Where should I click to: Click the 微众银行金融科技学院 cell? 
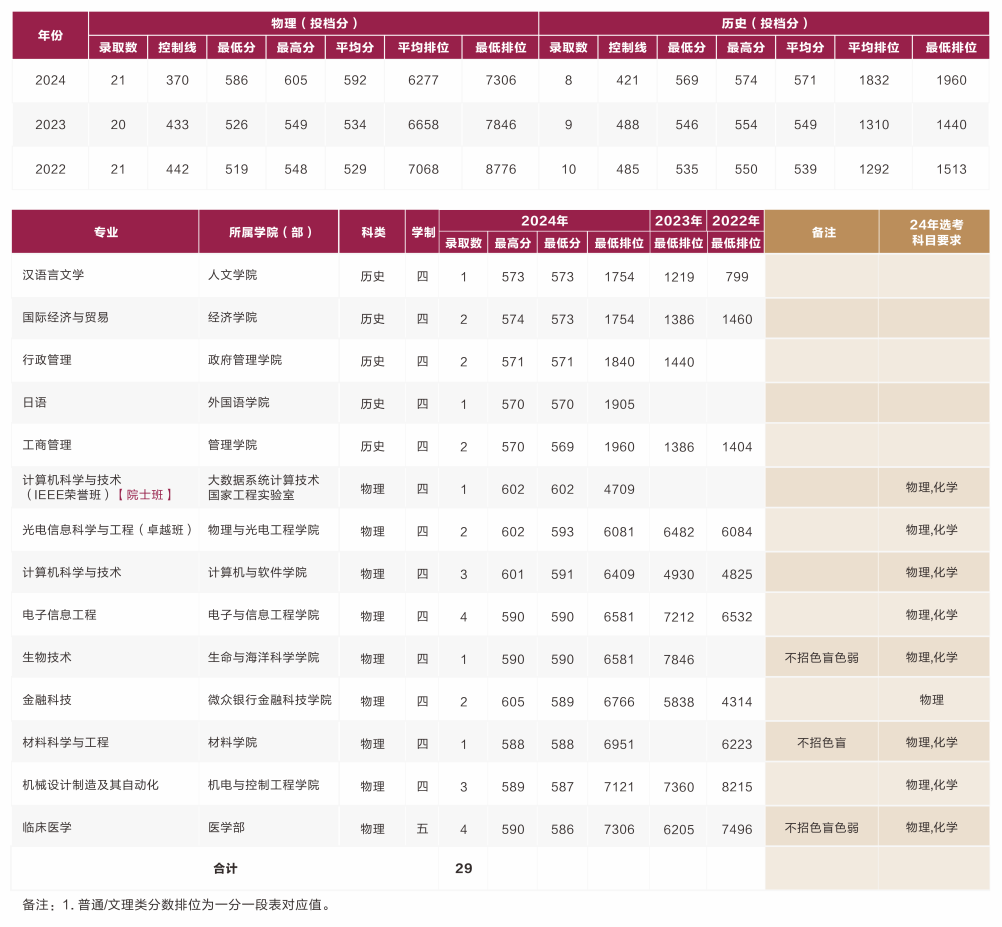(x=270, y=700)
